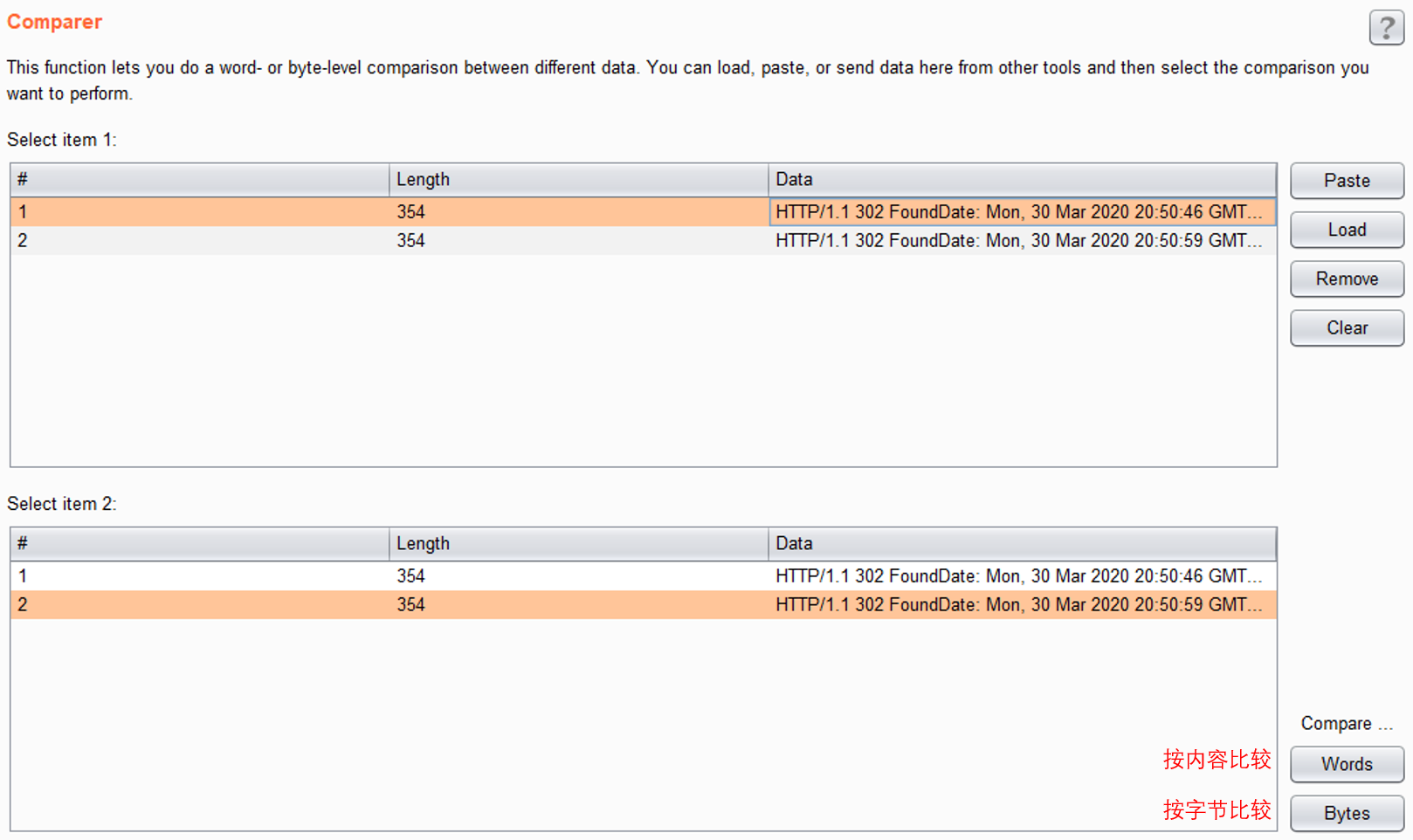Select row 2 in item 2 table
This screenshot has width=1413, height=840.
pos(199,605)
